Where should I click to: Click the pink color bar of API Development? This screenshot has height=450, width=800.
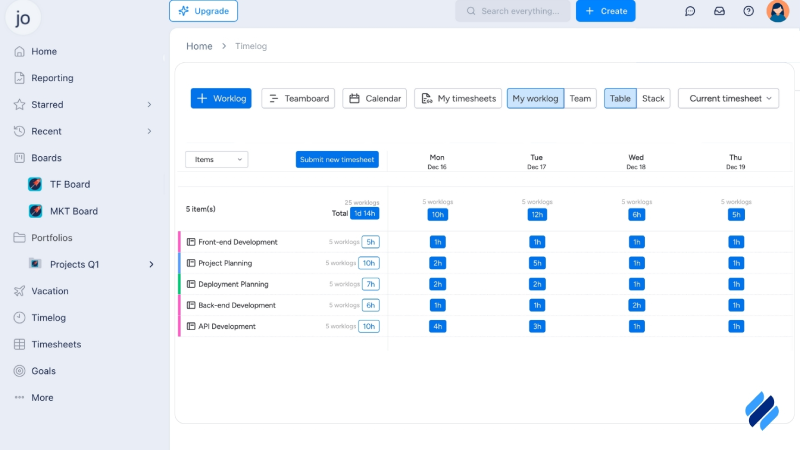[x=180, y=326]
